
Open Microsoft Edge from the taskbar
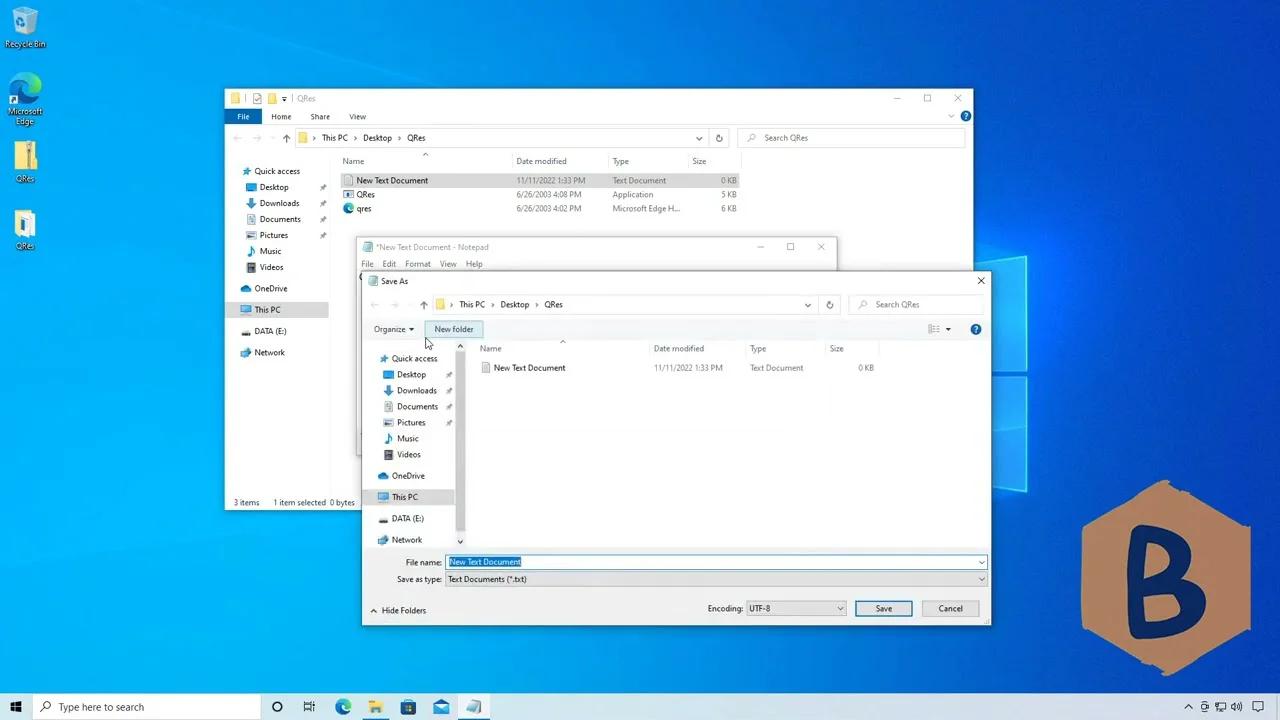pos(343,707)
